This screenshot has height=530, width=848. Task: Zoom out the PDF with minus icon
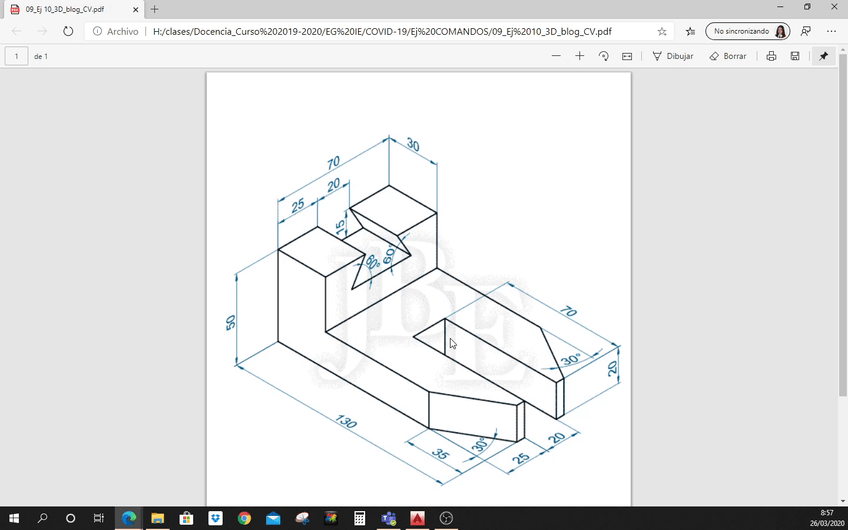(x=556, y=56)
